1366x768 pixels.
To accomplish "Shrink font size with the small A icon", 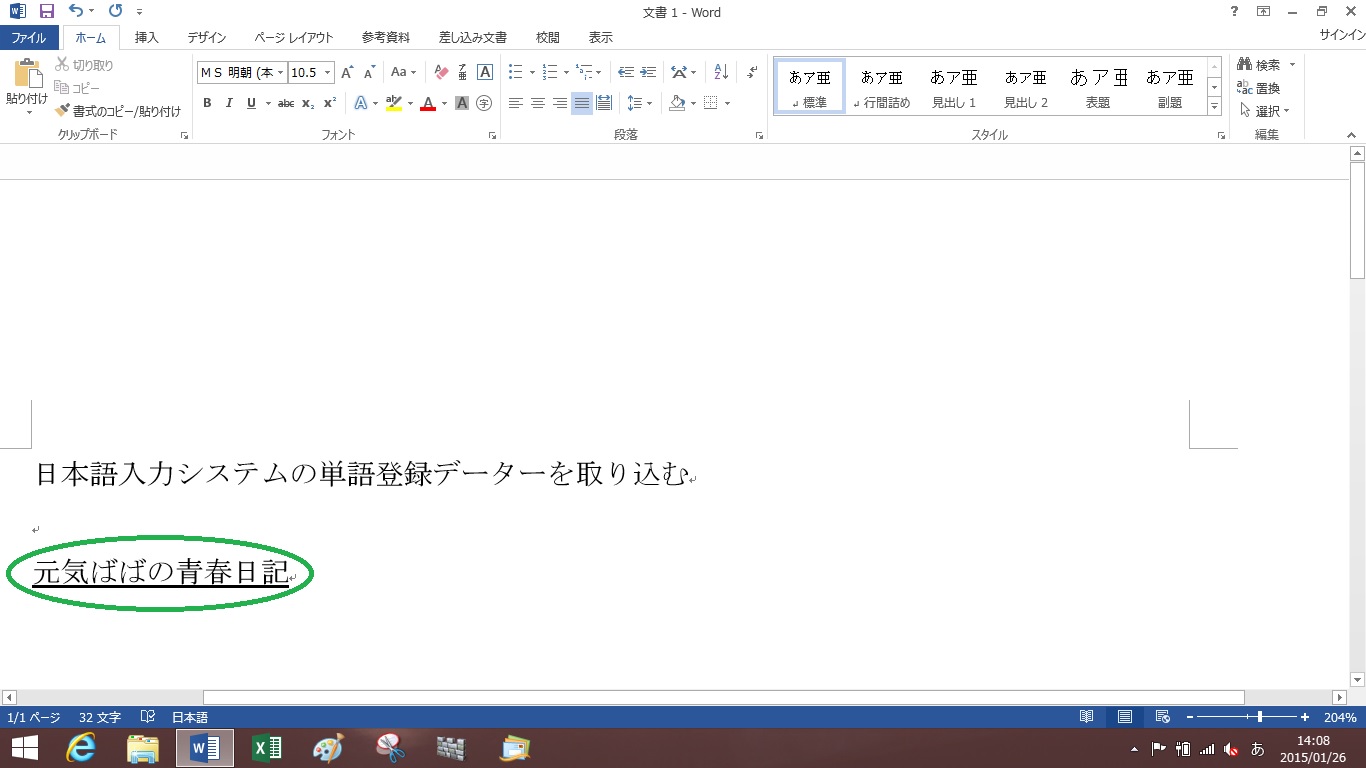I will (x=369, y=73).
